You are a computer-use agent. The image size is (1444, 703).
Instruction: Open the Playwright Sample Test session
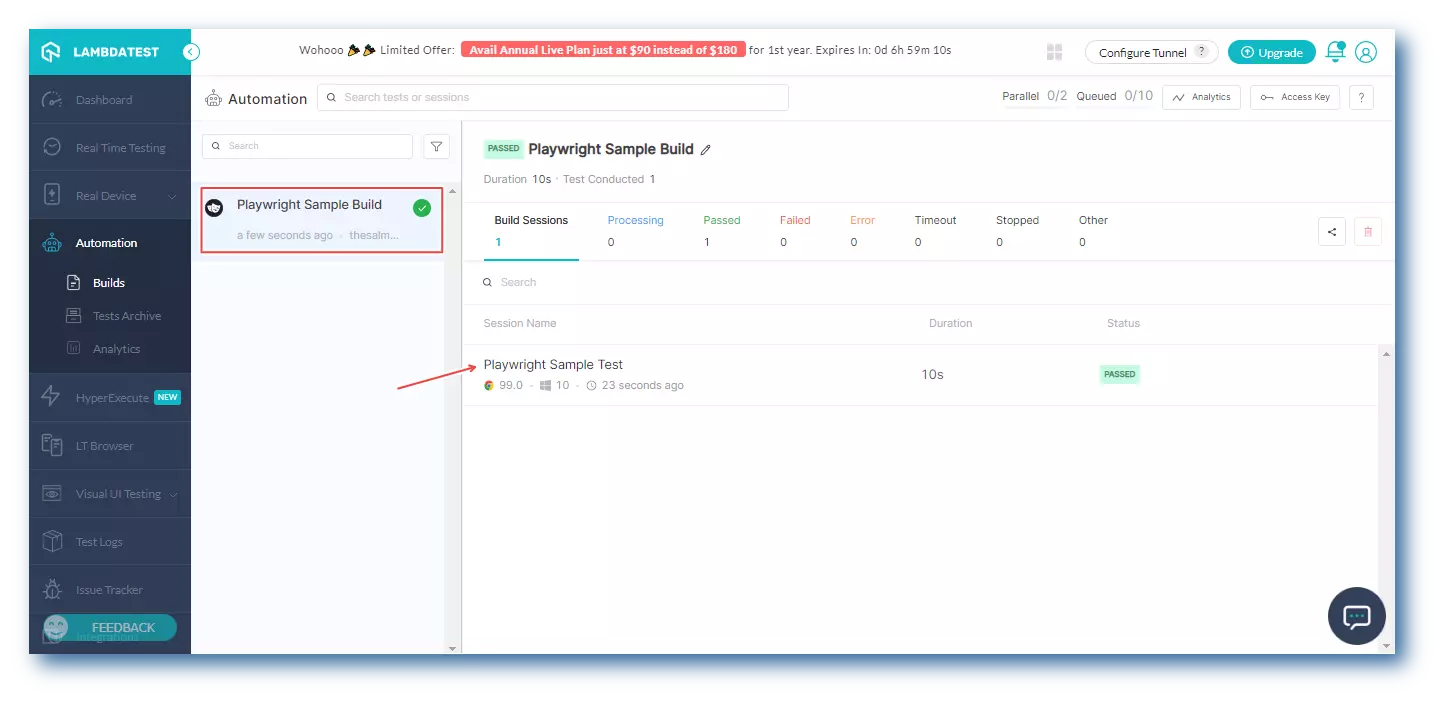coord(553,365)
